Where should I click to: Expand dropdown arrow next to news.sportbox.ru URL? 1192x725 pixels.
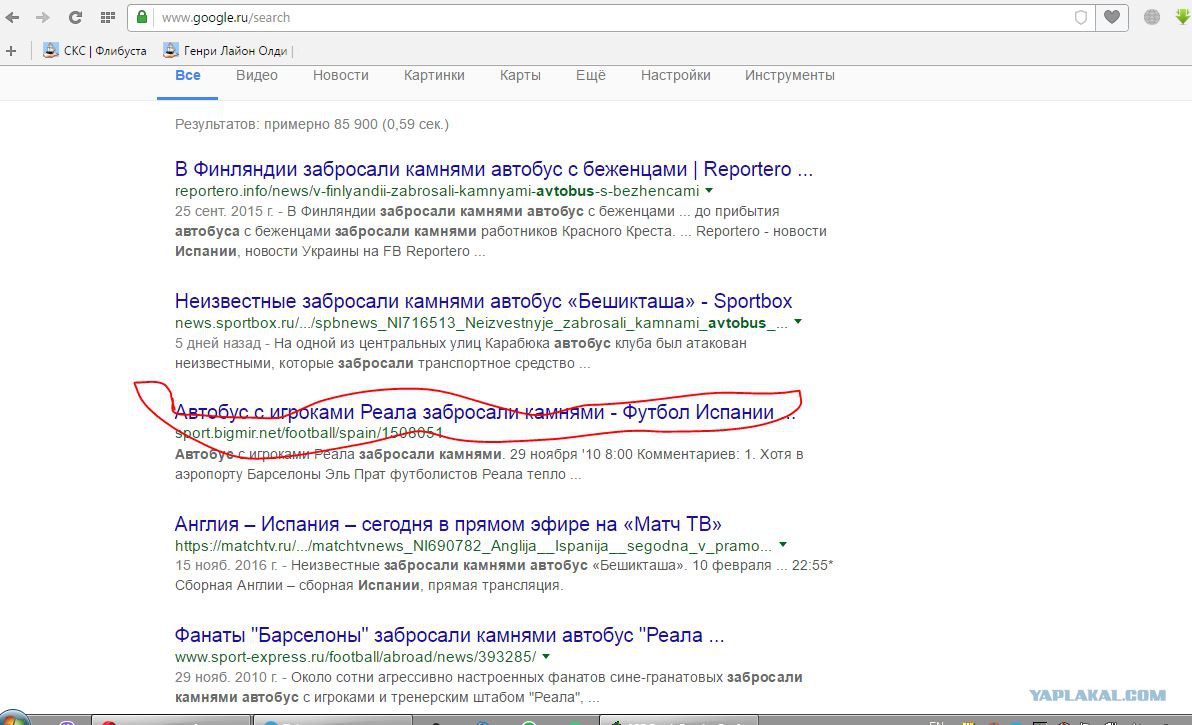point(798,321)
